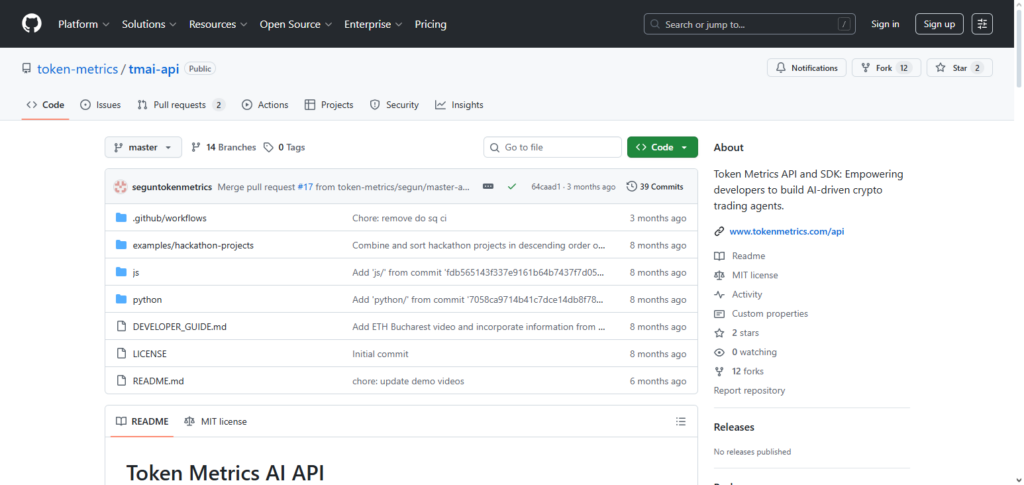Open the 64caad1 commit hash link

point(546,187)
